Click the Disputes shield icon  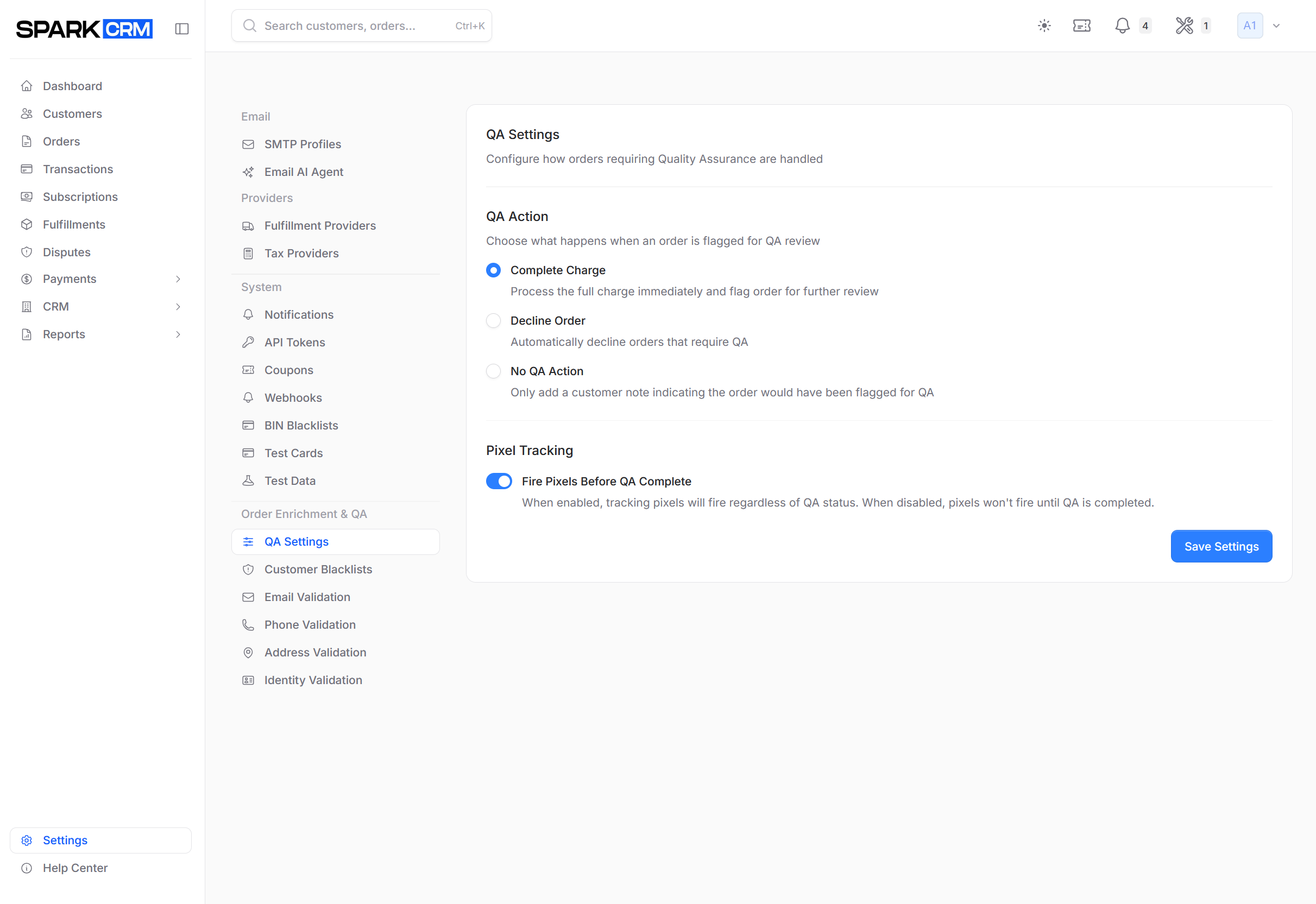pos(27,252)
